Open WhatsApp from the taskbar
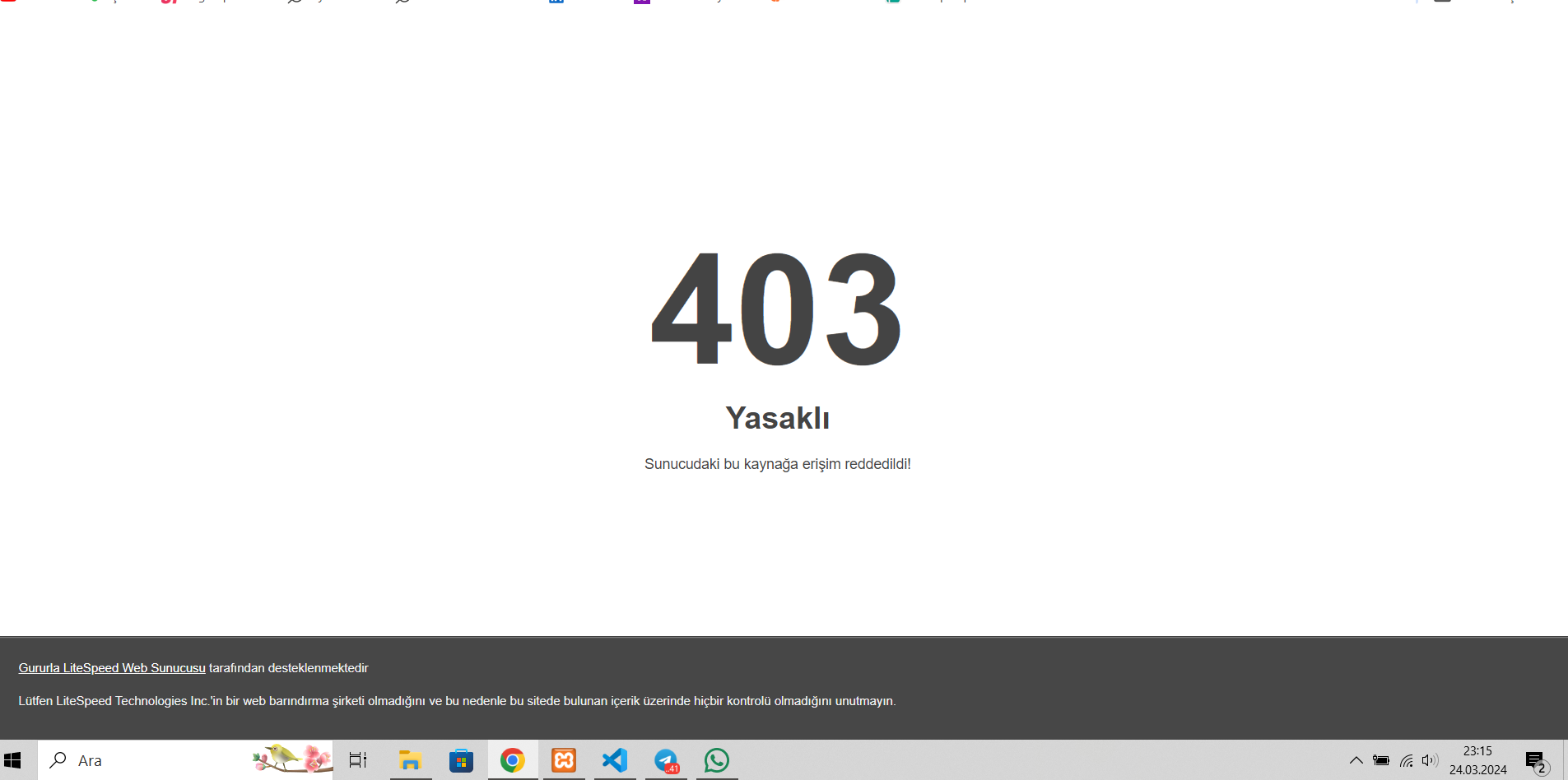The width and height of the screenshot is (1568, 780). 717,760
